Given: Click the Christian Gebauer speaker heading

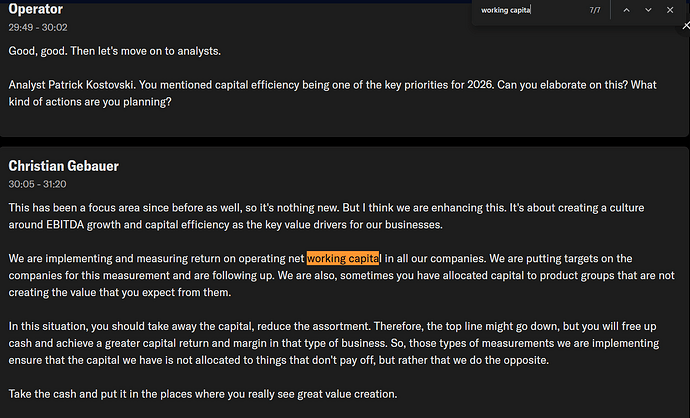Looking at the screenshot, I should coord(64,165).
